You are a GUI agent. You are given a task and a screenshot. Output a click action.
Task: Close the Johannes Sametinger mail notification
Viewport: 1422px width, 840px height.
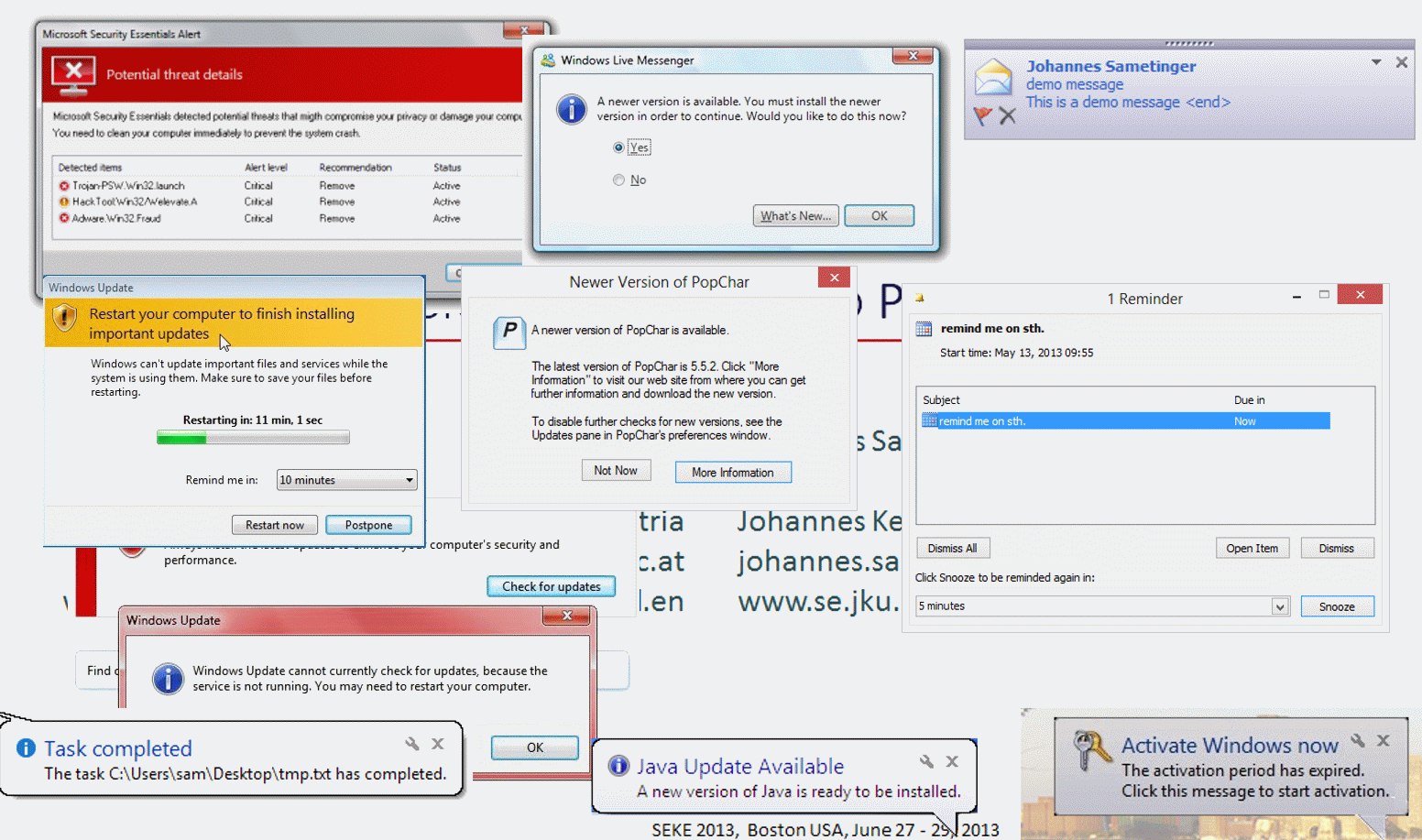pos(1401,62)
